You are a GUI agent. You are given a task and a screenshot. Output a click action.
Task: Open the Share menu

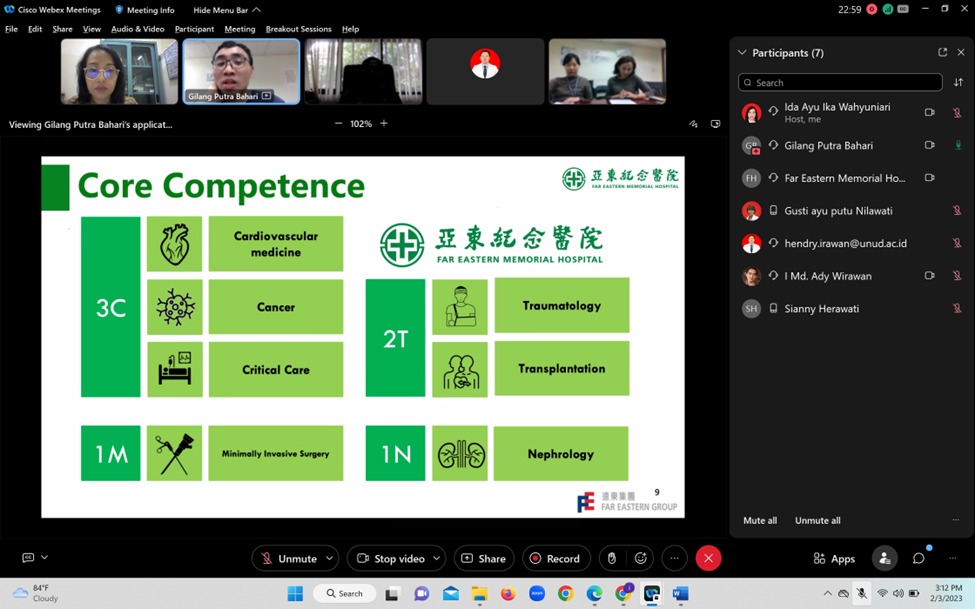tap(62, 29)
